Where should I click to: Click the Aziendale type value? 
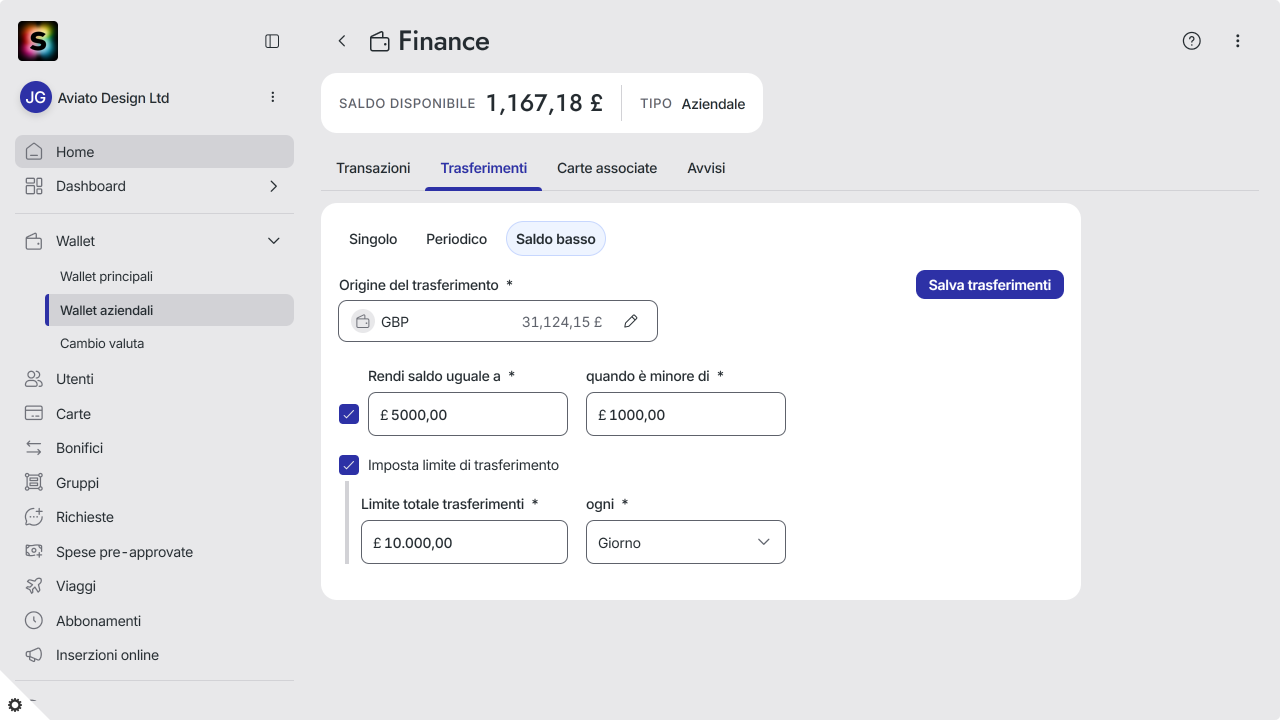tap(713, 104)
